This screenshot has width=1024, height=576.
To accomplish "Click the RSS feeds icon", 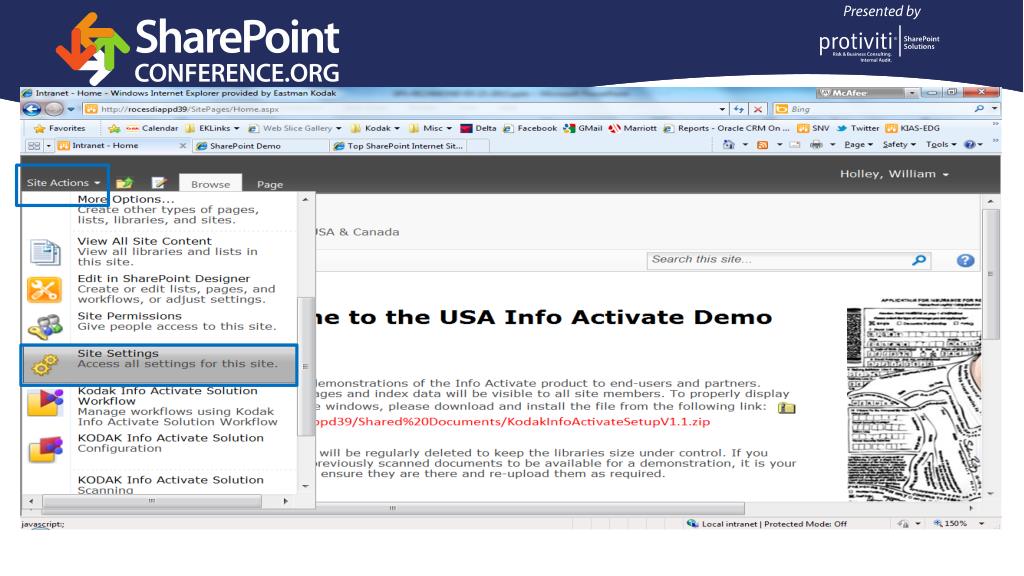I will point(762,144).
